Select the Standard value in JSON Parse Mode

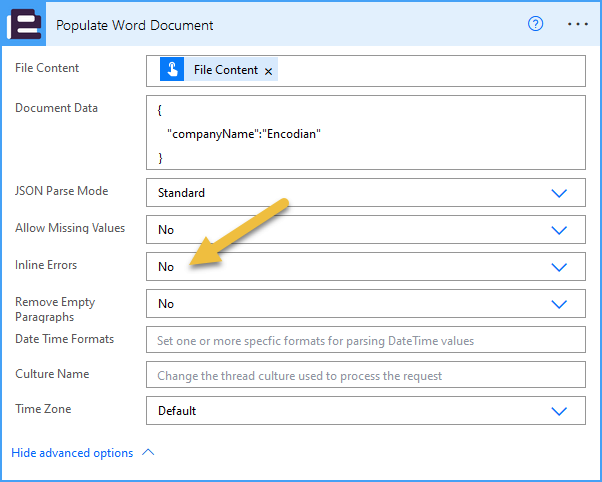point(181,193)
